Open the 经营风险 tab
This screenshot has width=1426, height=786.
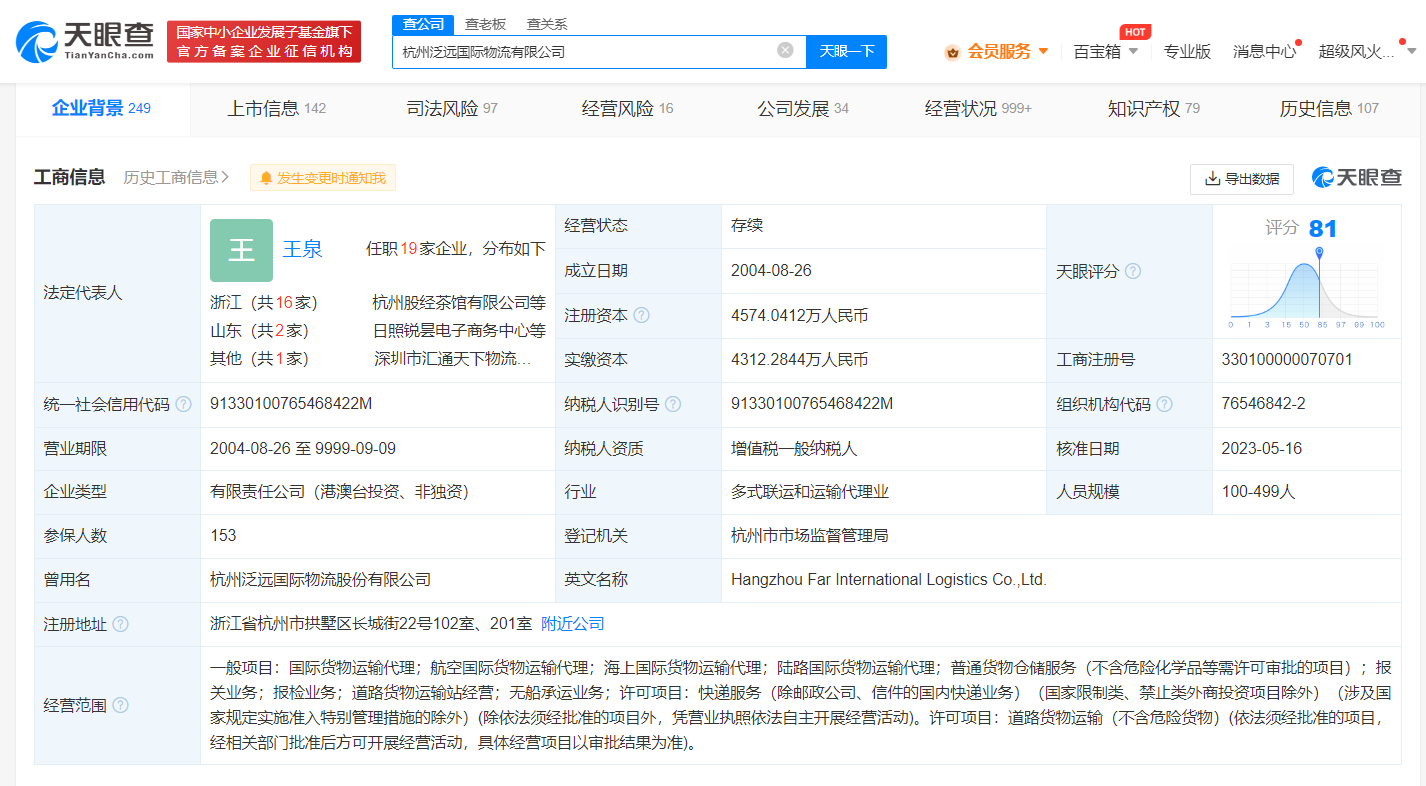[627, 108]
